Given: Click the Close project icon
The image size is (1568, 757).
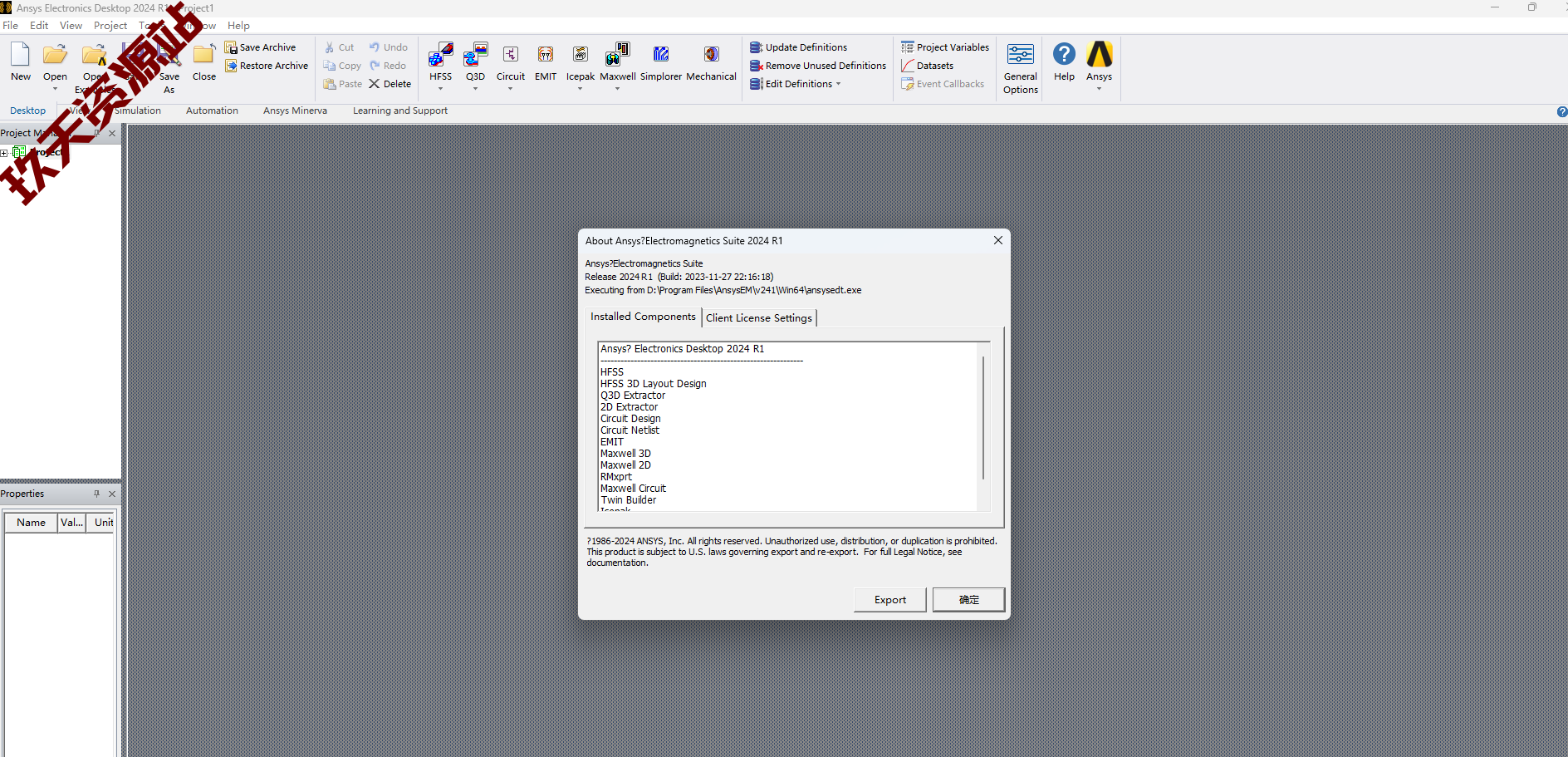Looking at the screenshot, I should point(203,55).
